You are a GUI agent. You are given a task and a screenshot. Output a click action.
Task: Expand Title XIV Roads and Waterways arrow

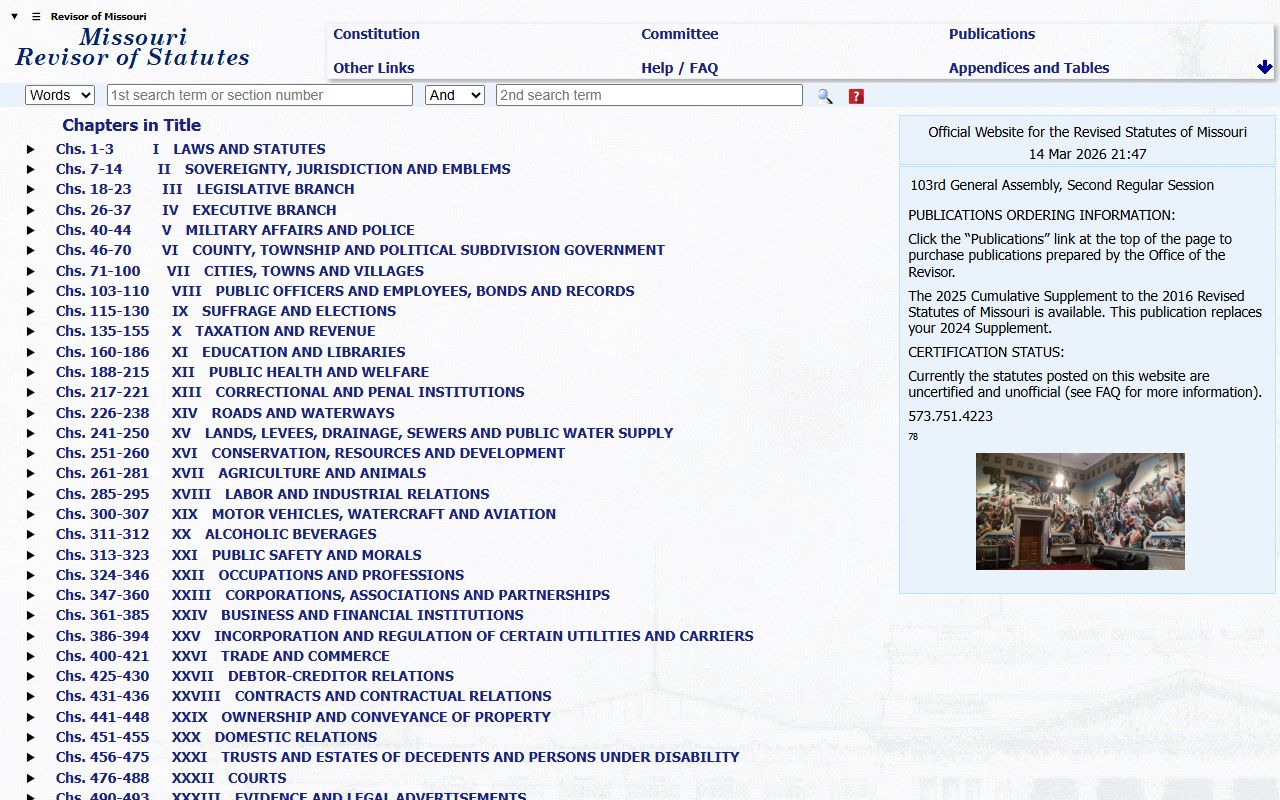(31, 413)
